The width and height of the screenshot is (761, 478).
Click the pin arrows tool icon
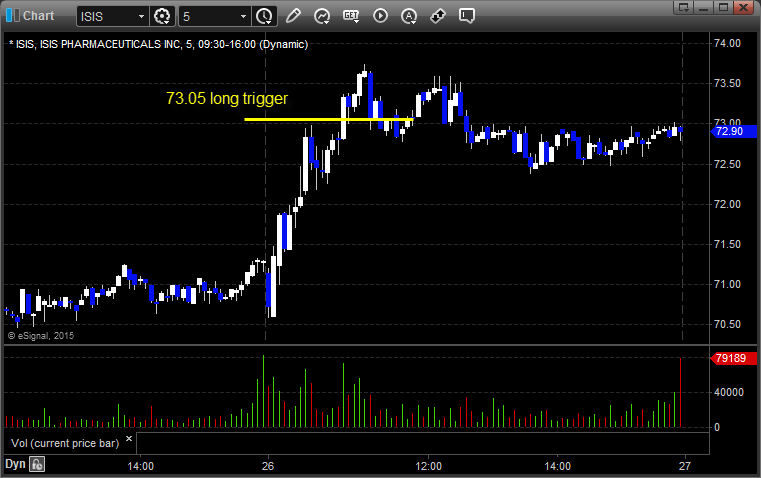click(438, 16)
